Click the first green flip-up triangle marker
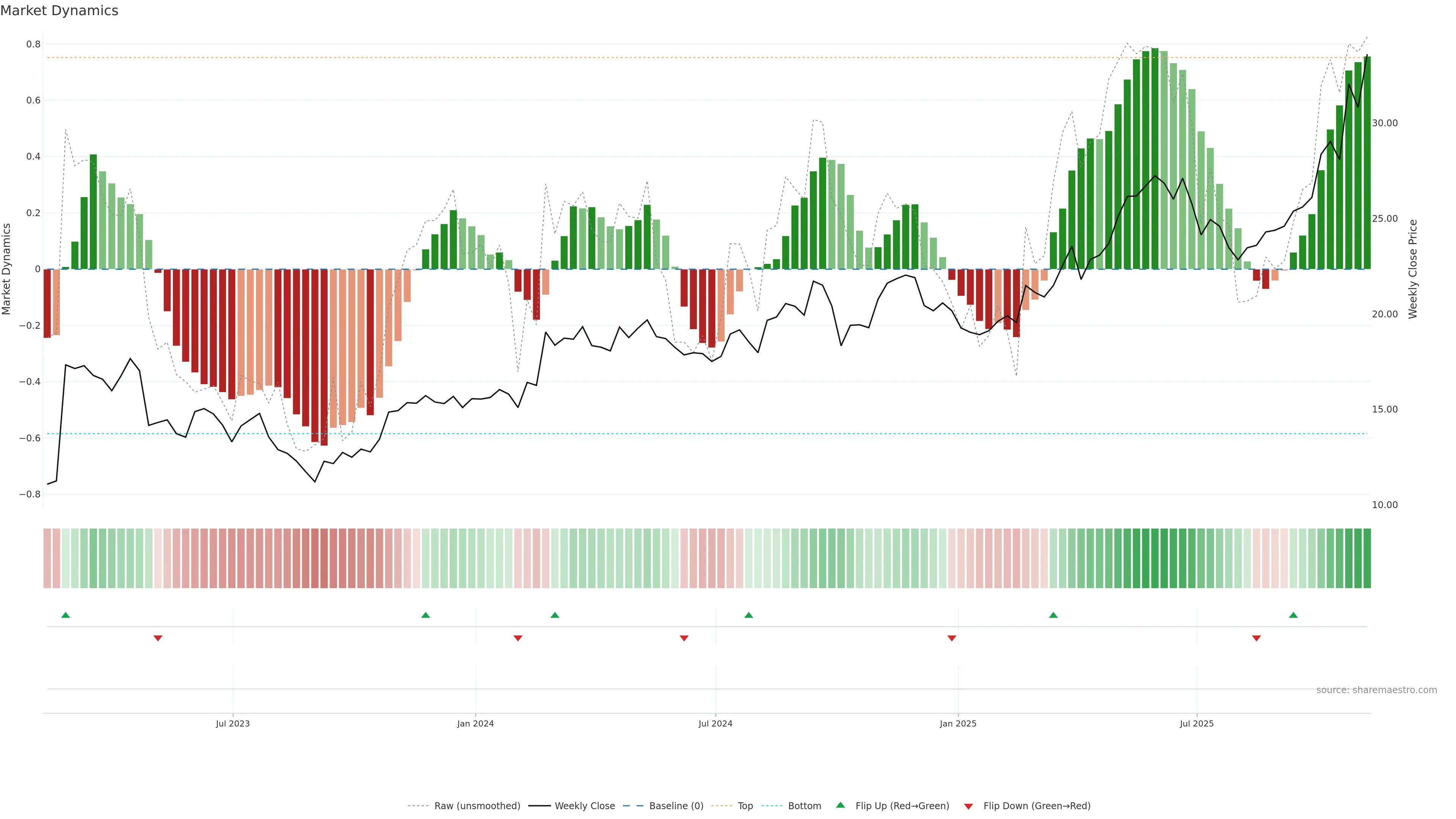Viewport: 1456px width, 819px height. (x=66, y=615)
